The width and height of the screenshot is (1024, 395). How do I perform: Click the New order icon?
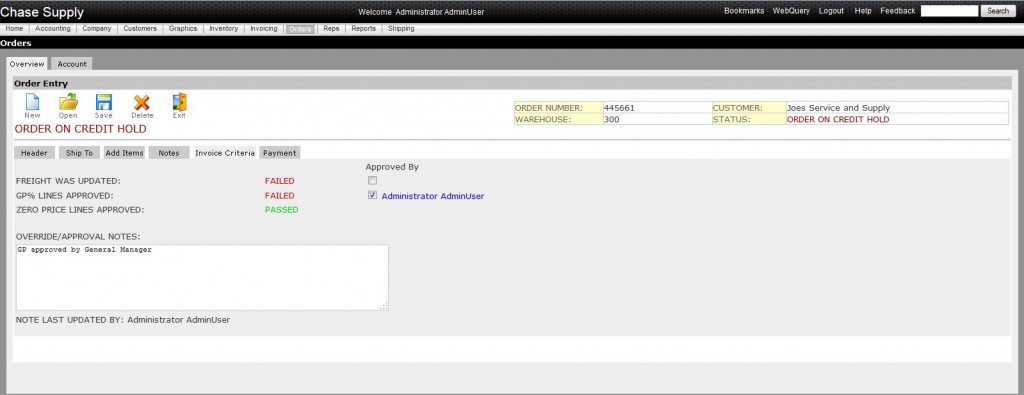(32, 106)
